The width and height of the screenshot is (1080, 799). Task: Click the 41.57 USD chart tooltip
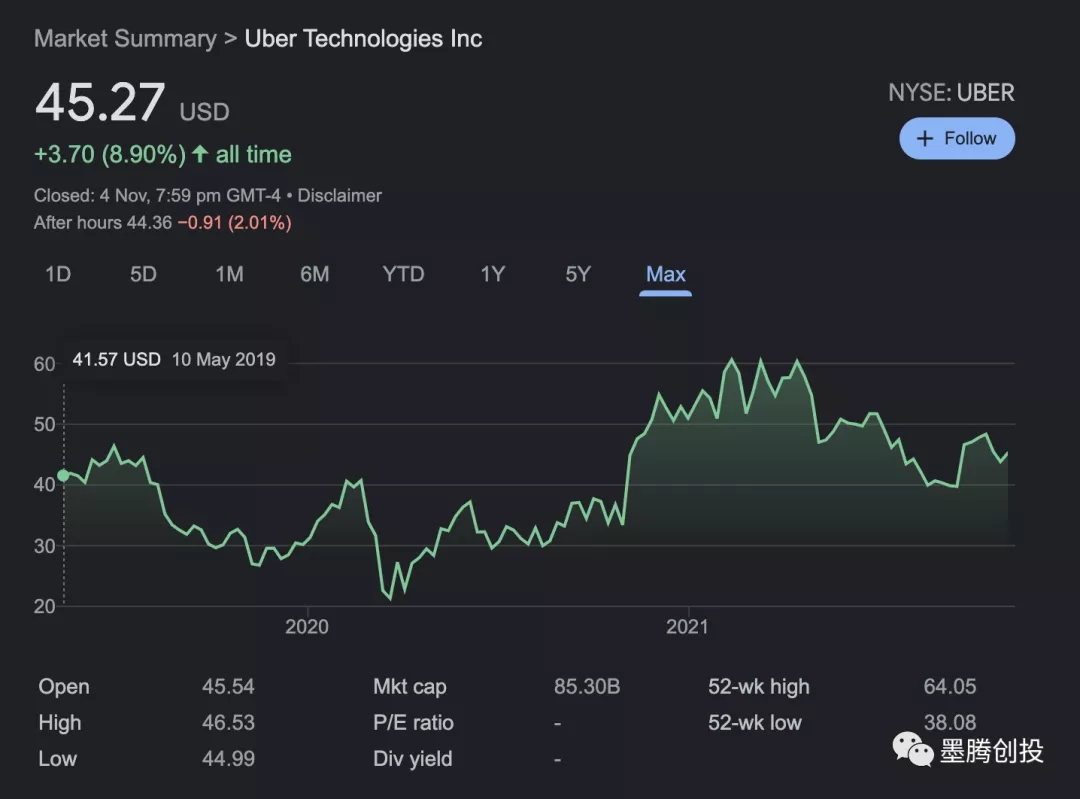pyautogui.click(x=174, y=360)
